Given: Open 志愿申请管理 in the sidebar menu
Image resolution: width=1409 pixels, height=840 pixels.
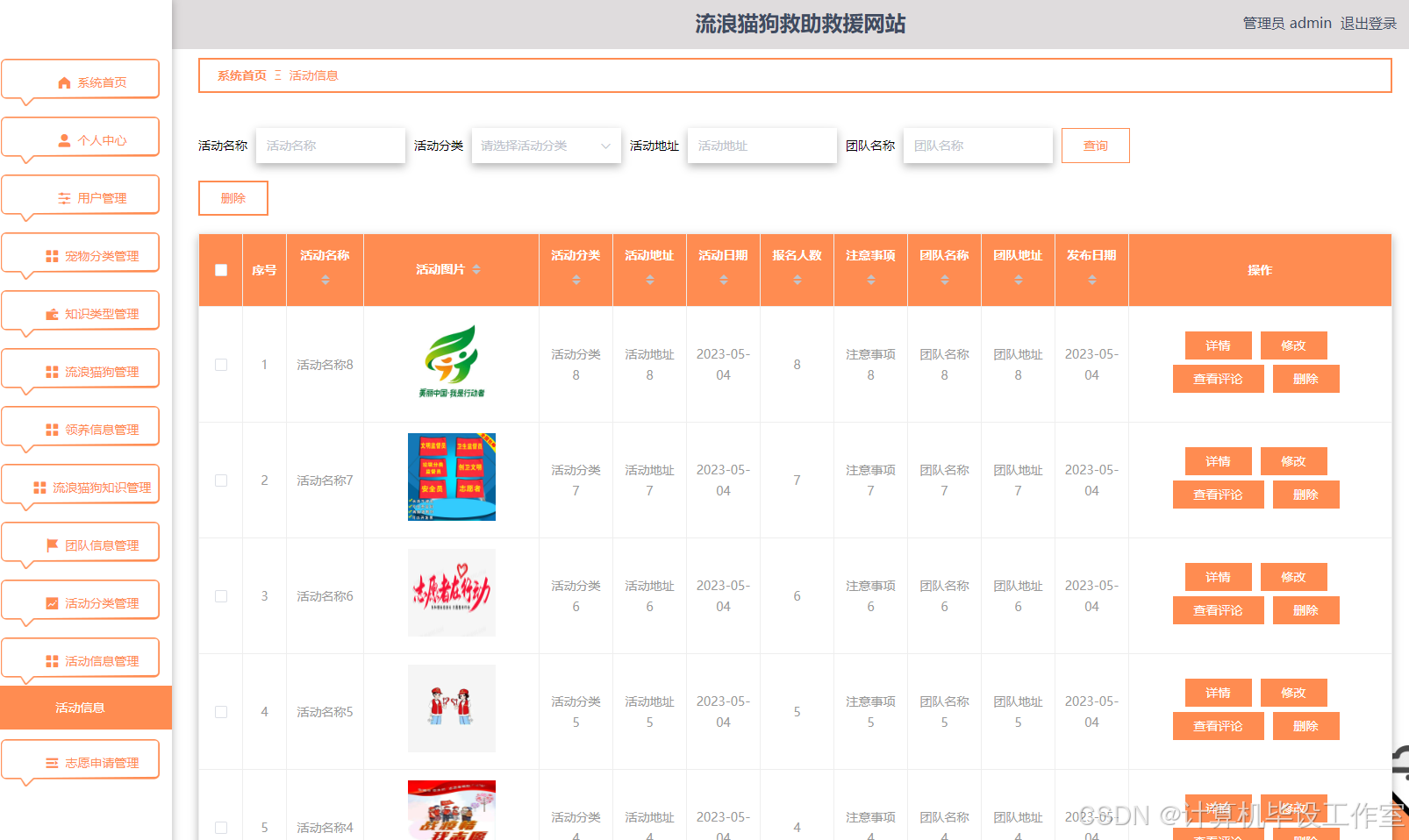Looking at the screenshot, I should click(81, 761).
